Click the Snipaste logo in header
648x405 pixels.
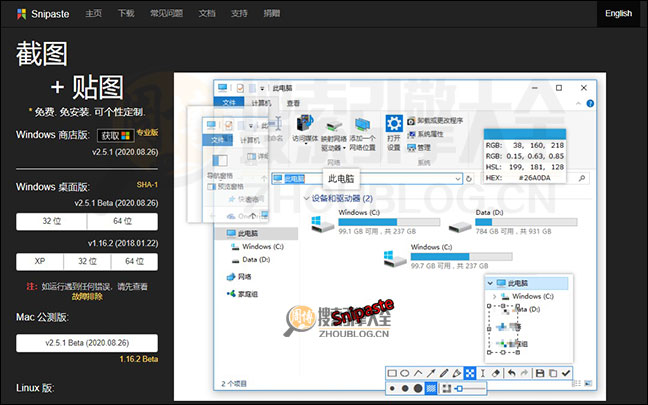tap(43, 14)
